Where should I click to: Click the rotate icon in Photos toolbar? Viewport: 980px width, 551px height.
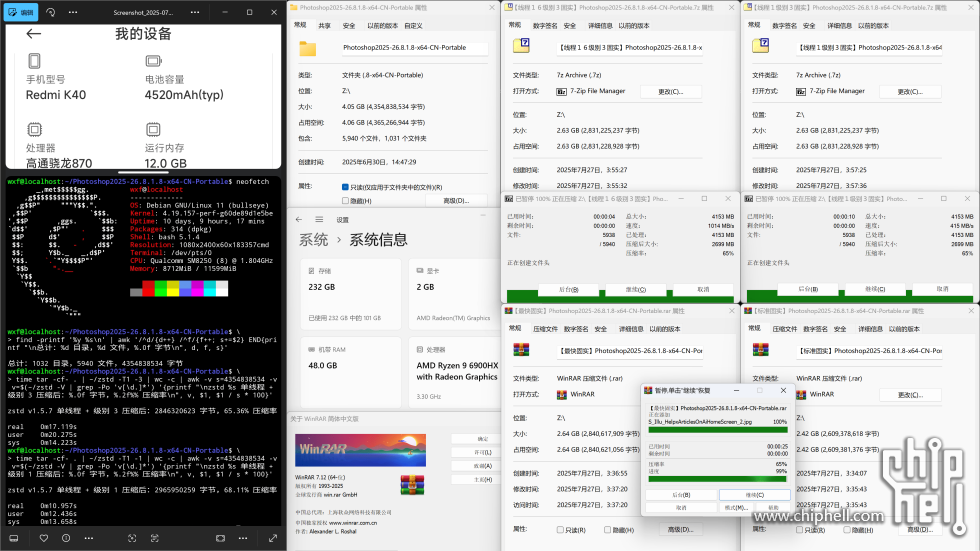pos(51,12)
